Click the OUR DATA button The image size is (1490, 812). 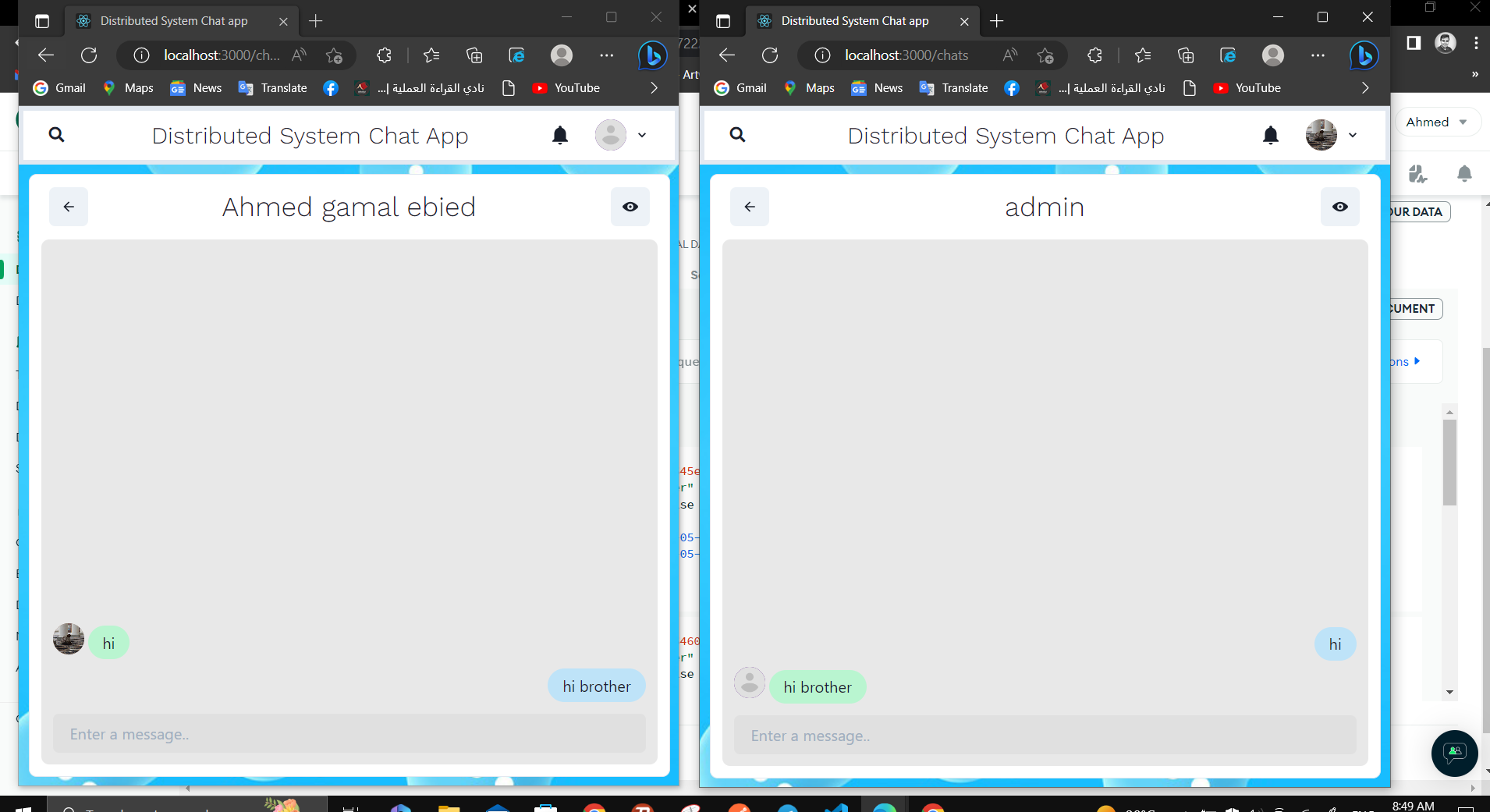point(1417,211)
